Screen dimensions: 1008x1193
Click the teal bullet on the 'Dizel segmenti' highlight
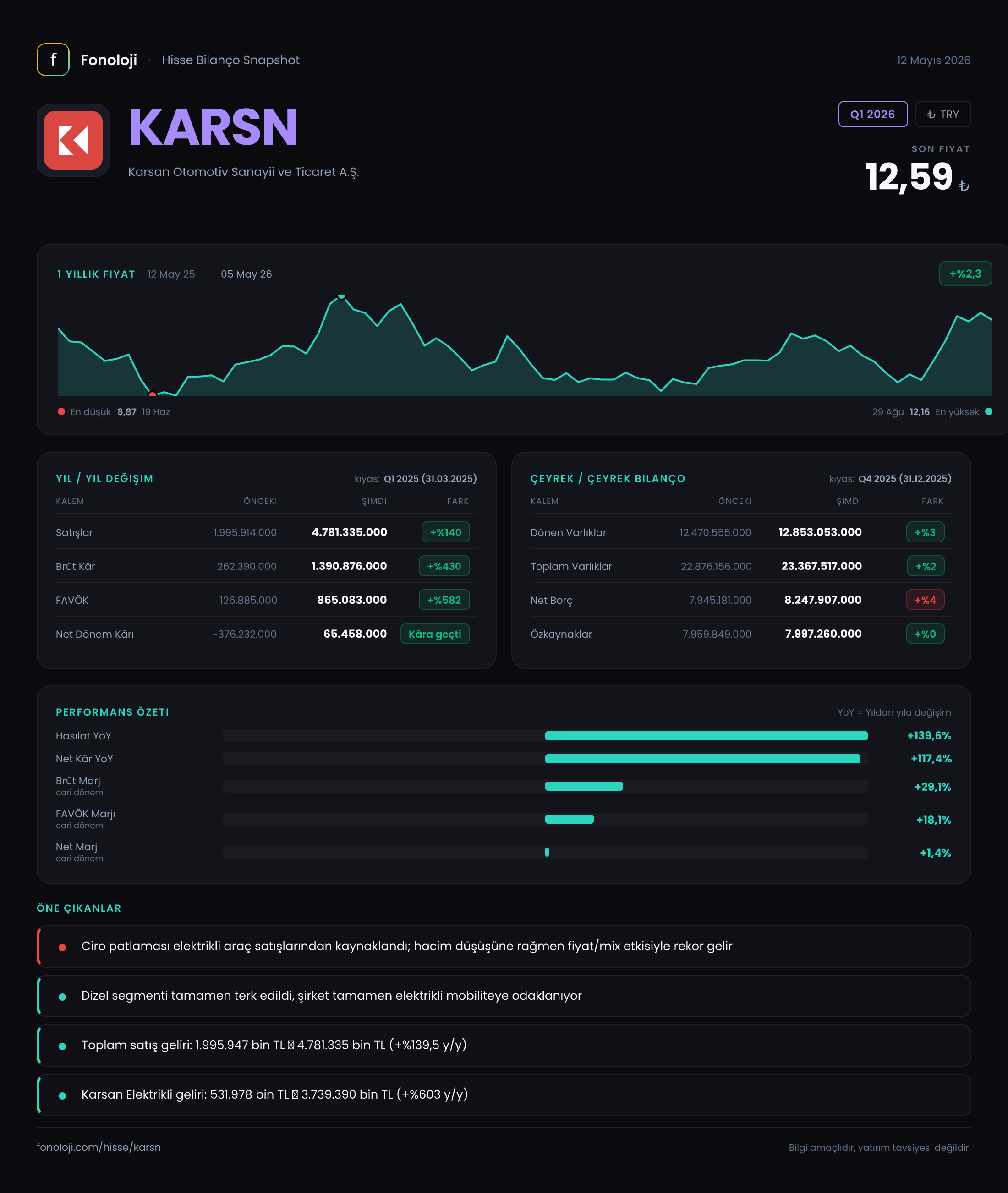tap(62, 997)
